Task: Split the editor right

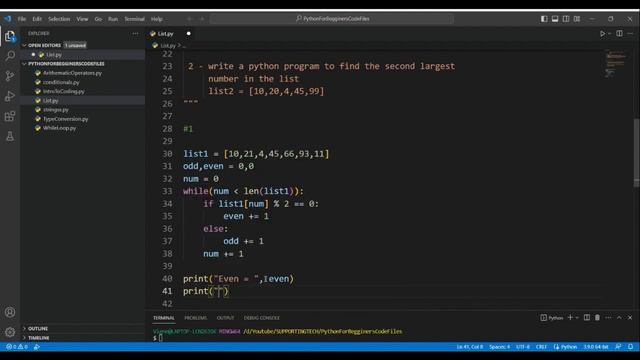Action: [x=619, y=33]
